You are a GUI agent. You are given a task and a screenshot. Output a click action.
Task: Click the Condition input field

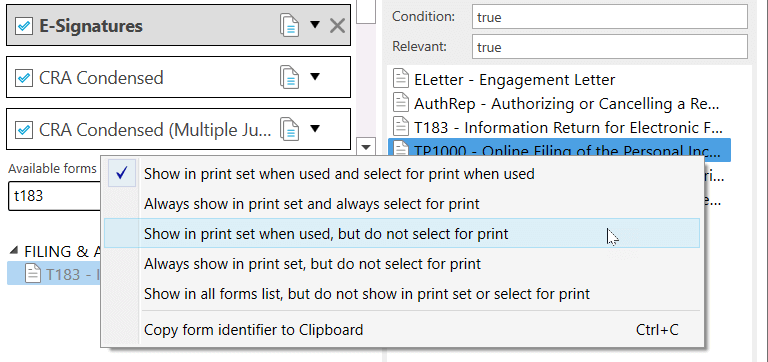coord(609,17)
